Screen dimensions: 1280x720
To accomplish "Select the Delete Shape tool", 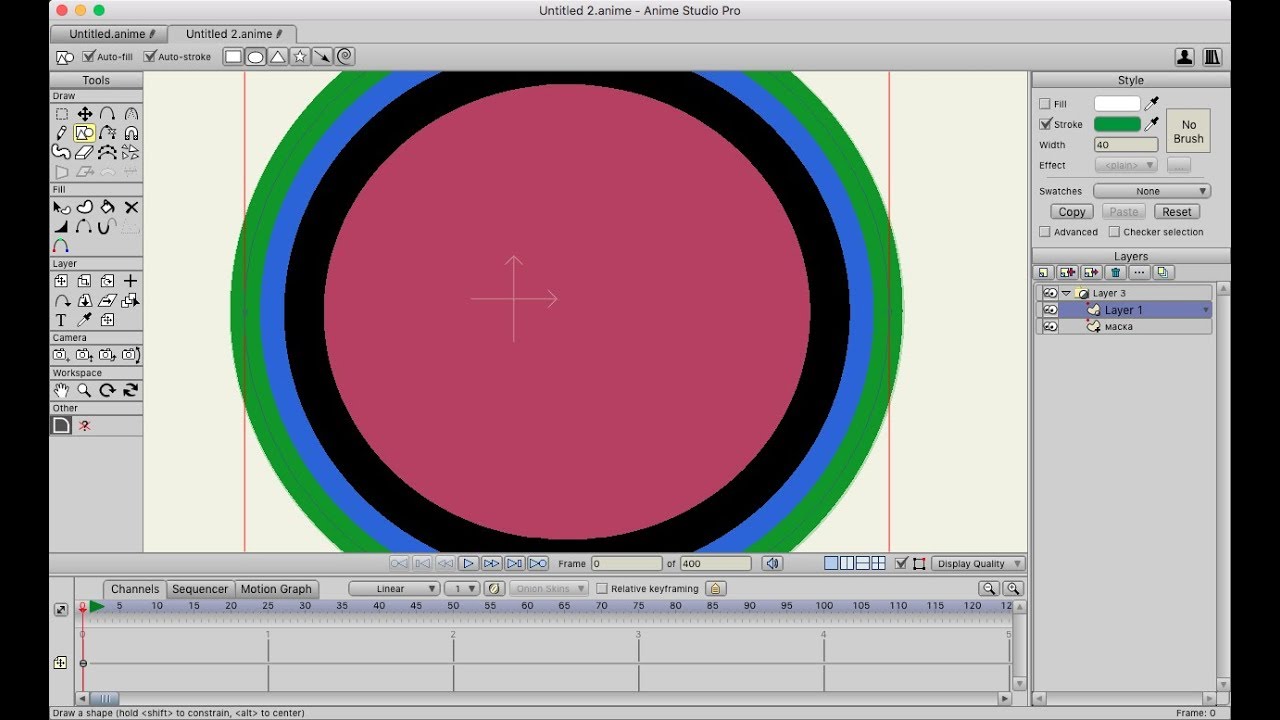I will point(131,207).
